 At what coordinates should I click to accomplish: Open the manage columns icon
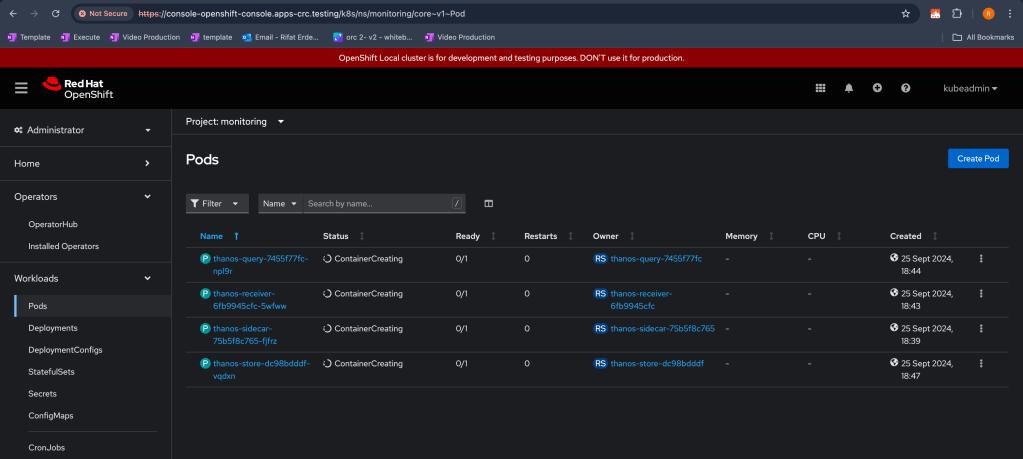(489, 203)
